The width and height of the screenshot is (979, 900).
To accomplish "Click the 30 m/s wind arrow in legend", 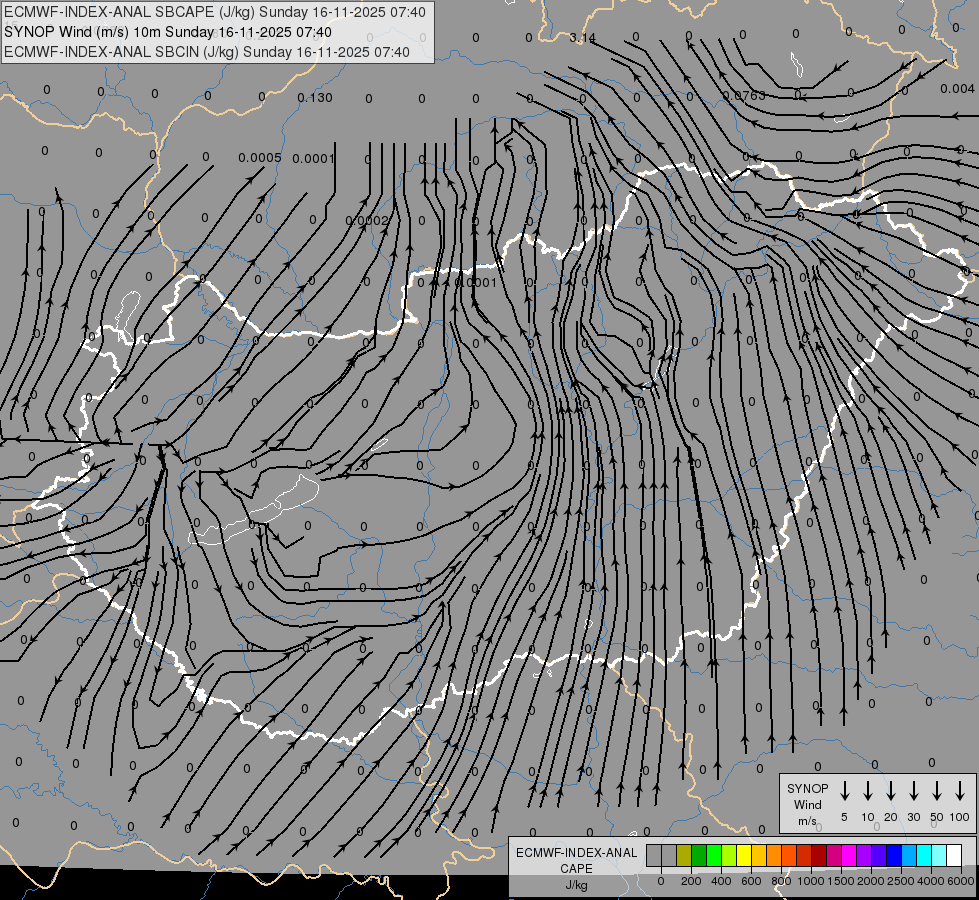I will (913, 791).
